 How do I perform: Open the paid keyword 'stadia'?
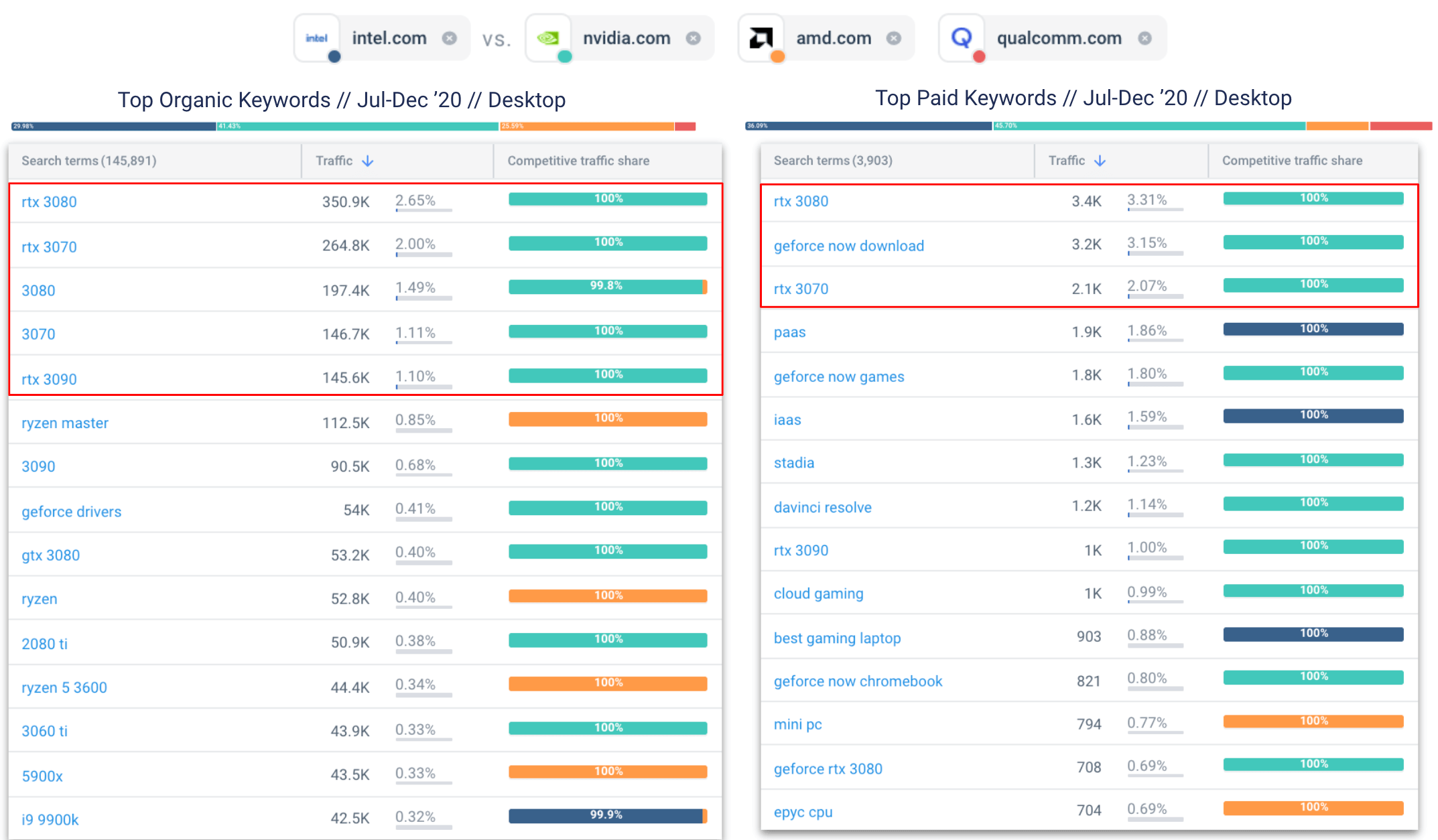click(794, 463)
